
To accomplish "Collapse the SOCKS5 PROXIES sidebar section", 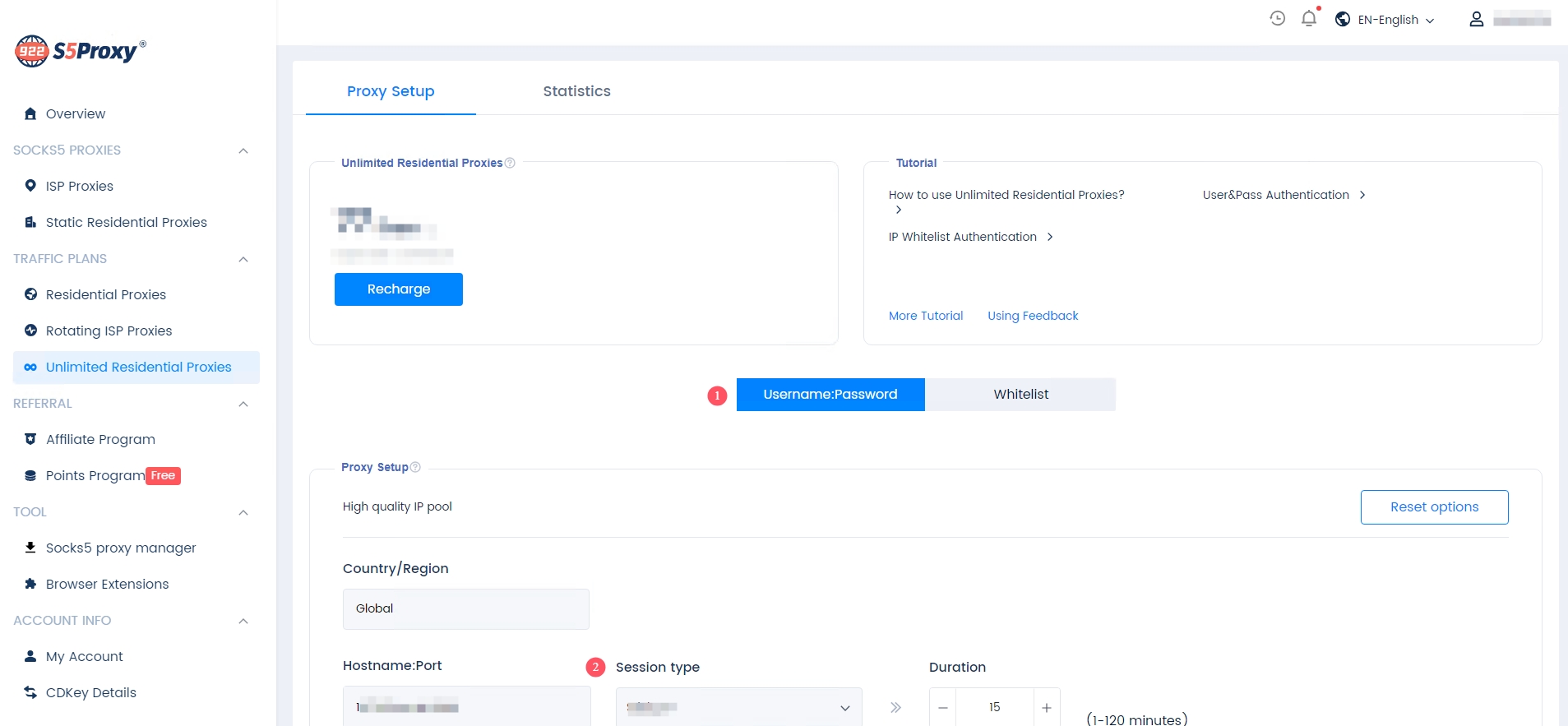I will click(x=243, y=150).
